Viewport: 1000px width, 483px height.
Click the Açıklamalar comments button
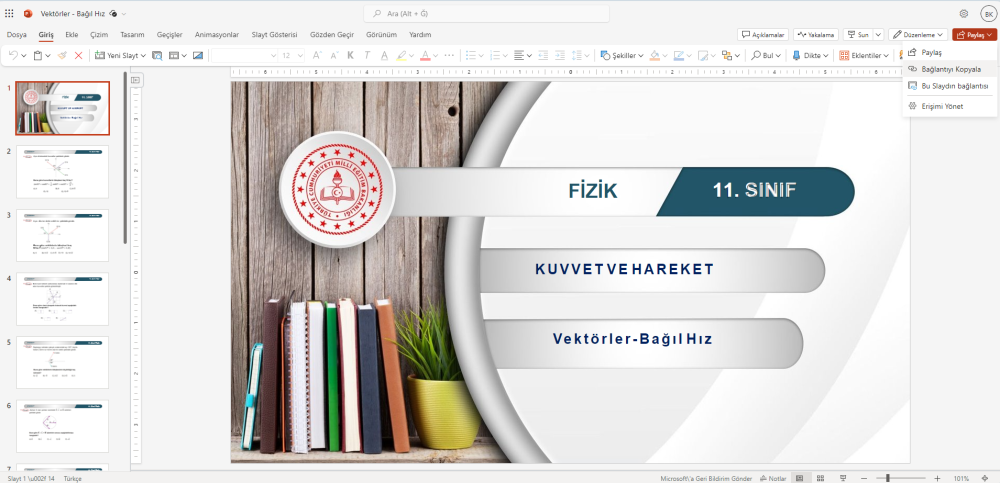click(763, 34)
